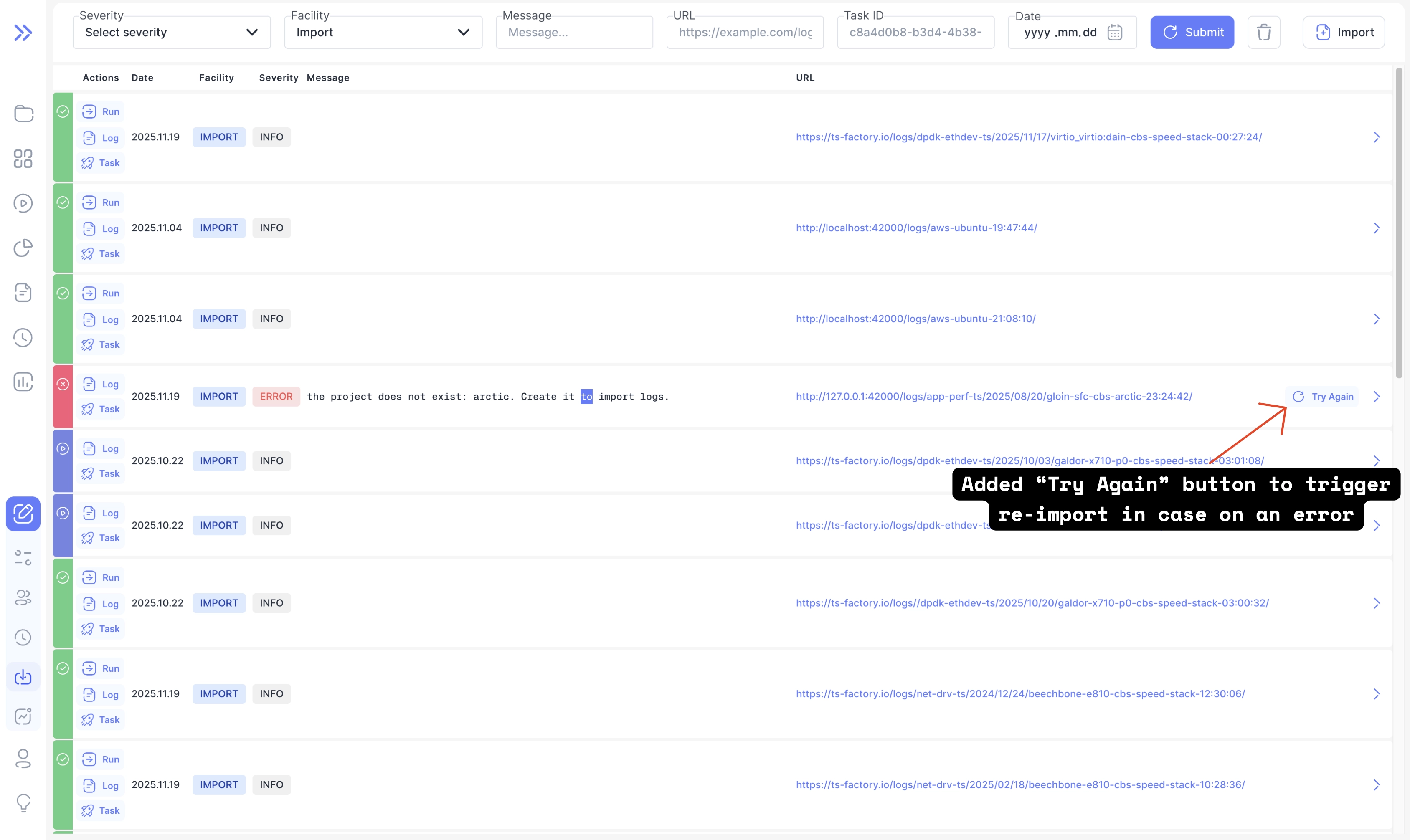Click the vertical scrollbar on the right
This screenshot has width=1410, height=840.
[x=1399, y=223]
